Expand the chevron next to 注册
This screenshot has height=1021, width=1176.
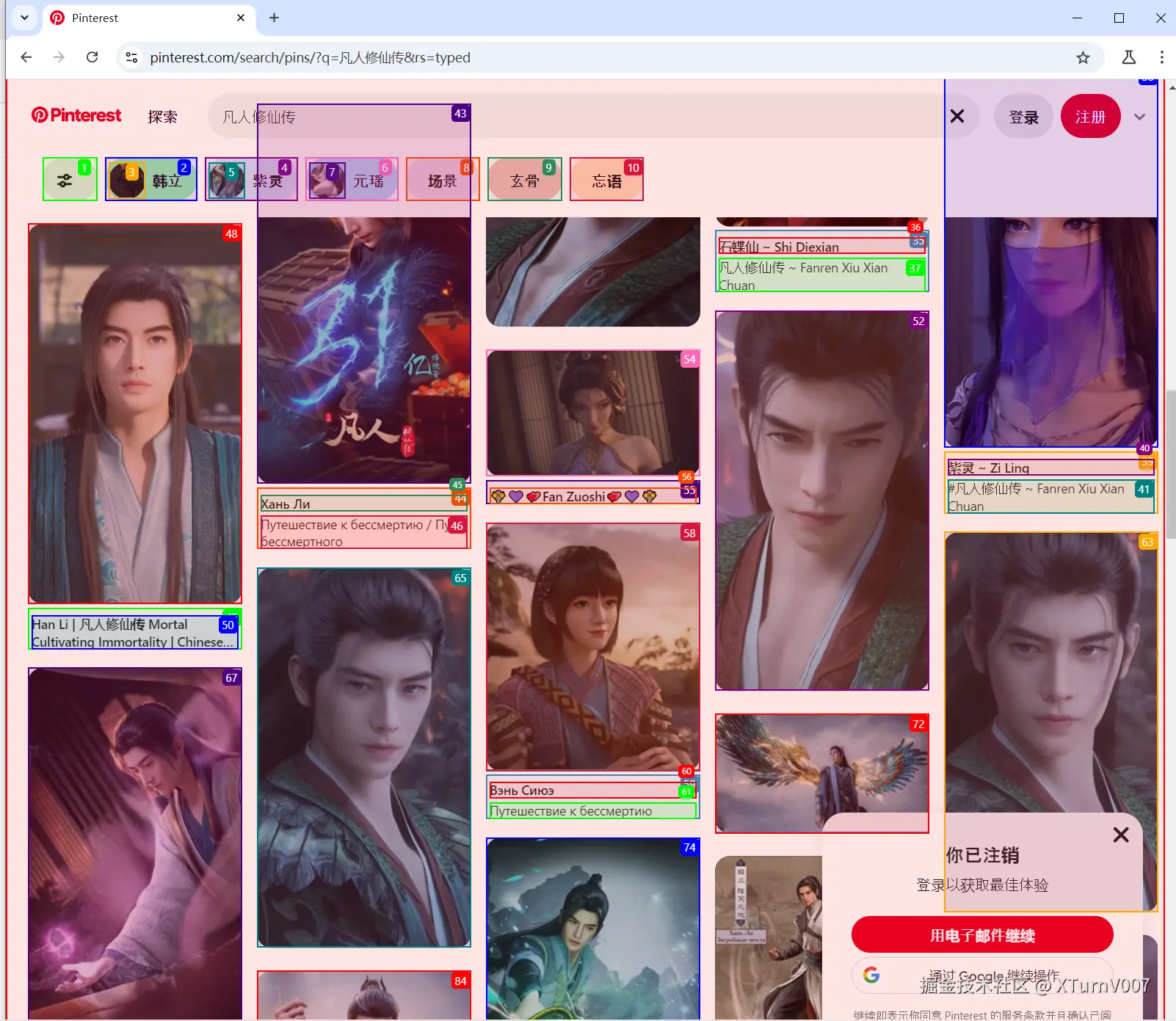(1139, 117)
